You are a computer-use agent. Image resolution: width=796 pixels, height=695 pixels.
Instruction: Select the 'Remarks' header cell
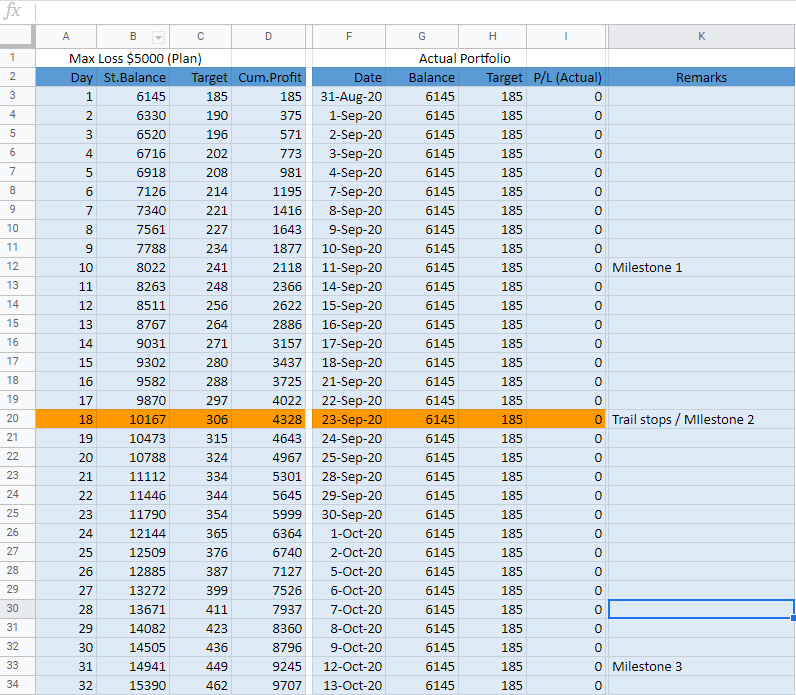(x=702, y=77)
